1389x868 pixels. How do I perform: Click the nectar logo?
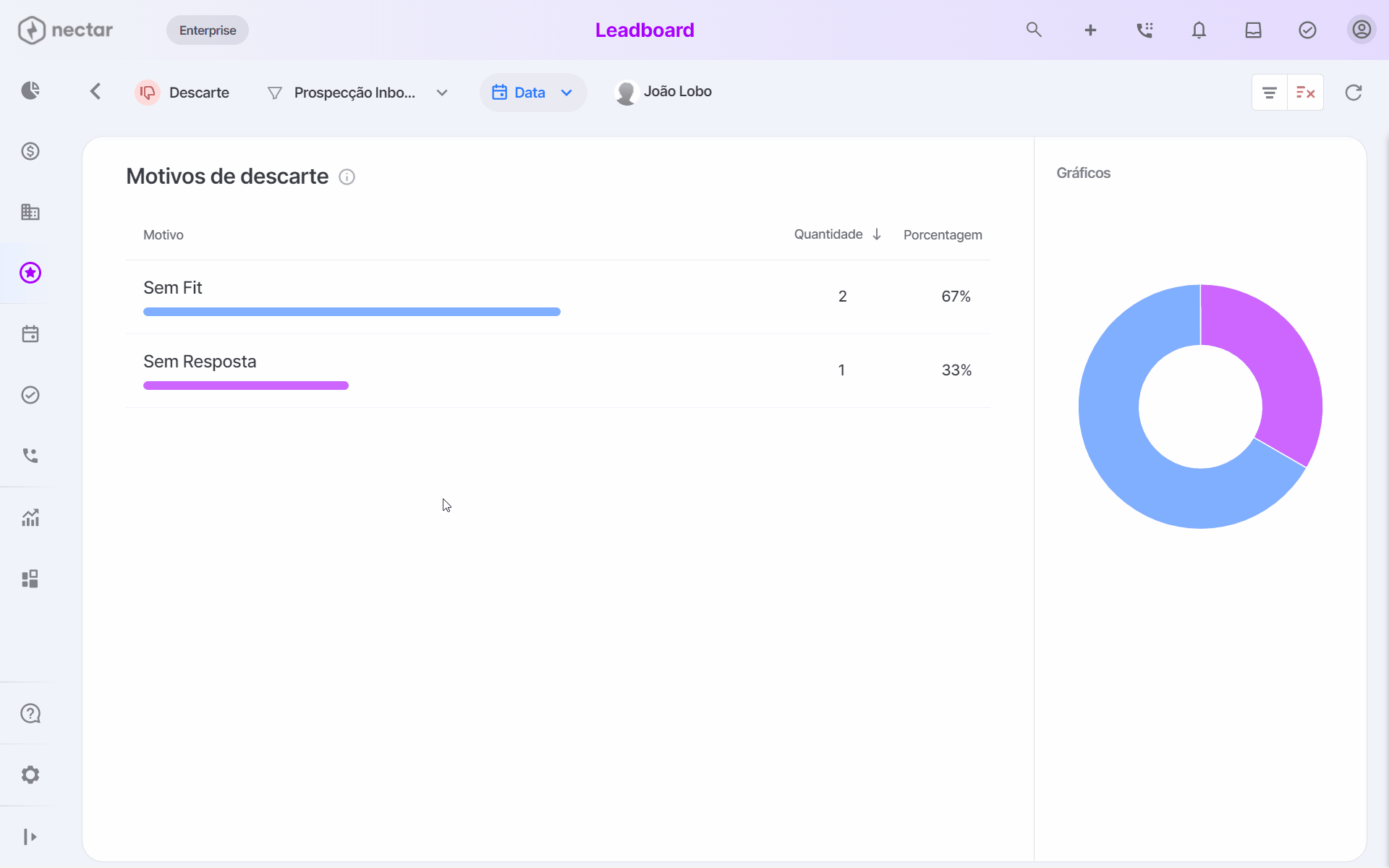[x=65, y=30]
